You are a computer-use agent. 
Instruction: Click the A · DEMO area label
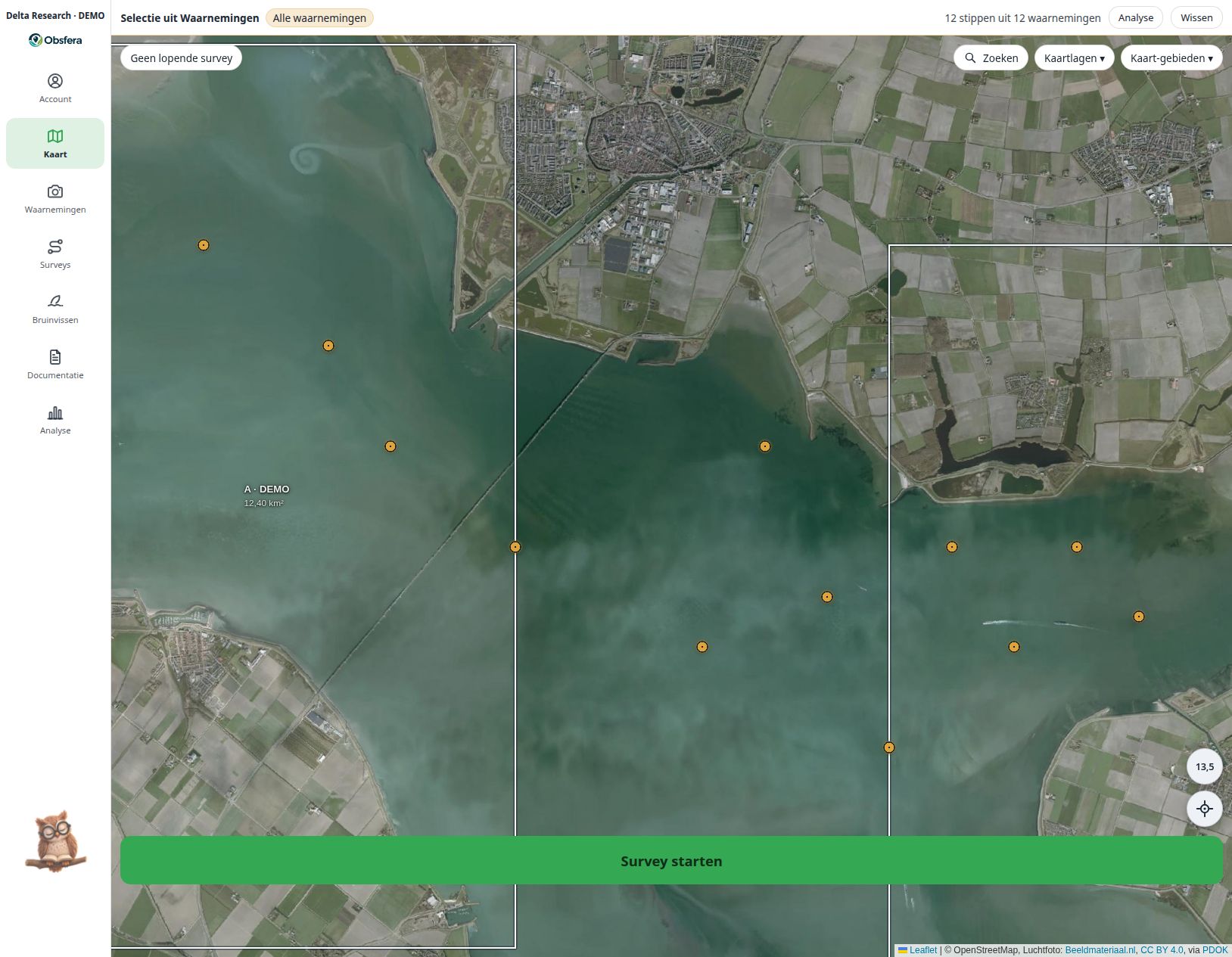266,489
